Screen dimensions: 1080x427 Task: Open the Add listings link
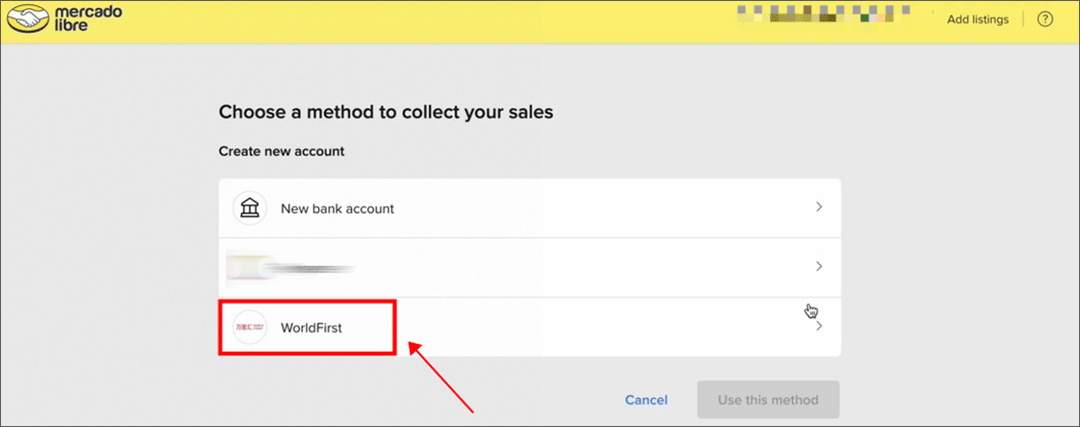977,19
